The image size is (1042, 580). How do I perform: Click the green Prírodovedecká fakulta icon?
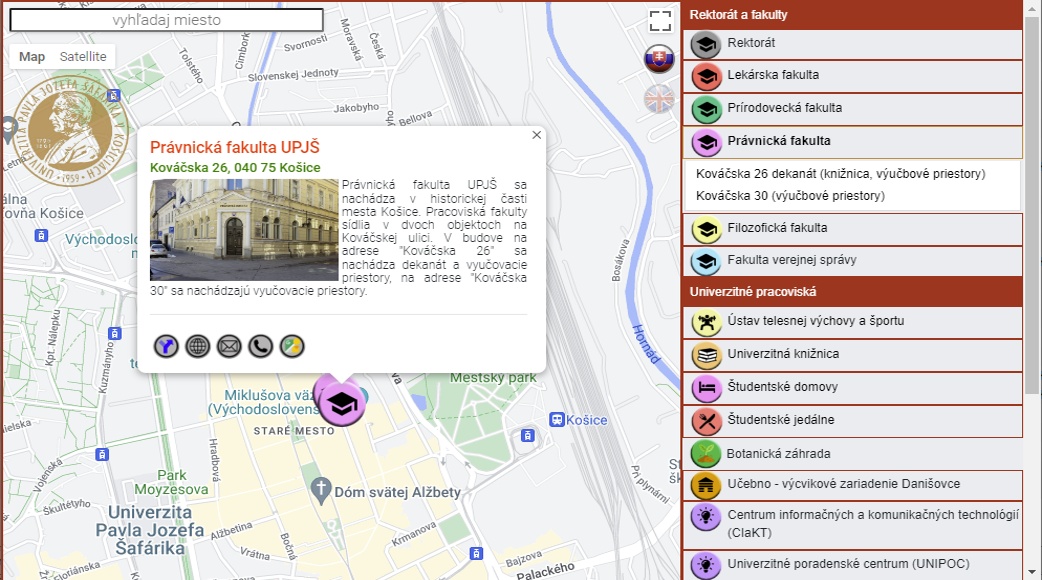coord(706,110)
